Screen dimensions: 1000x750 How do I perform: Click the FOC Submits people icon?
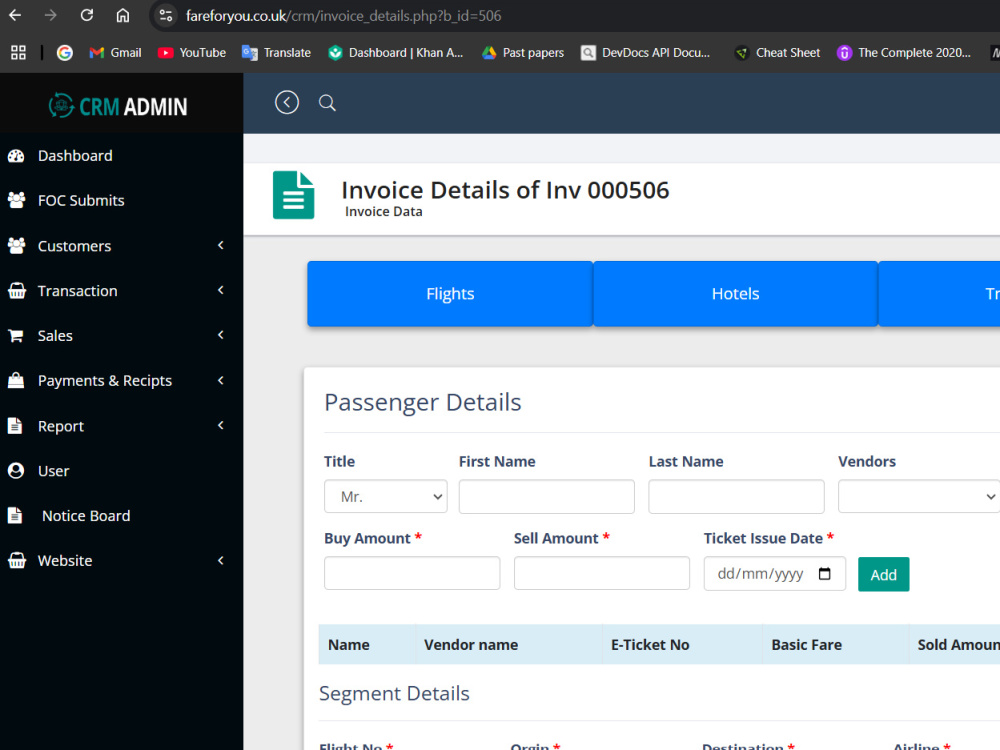pos(17,200)
